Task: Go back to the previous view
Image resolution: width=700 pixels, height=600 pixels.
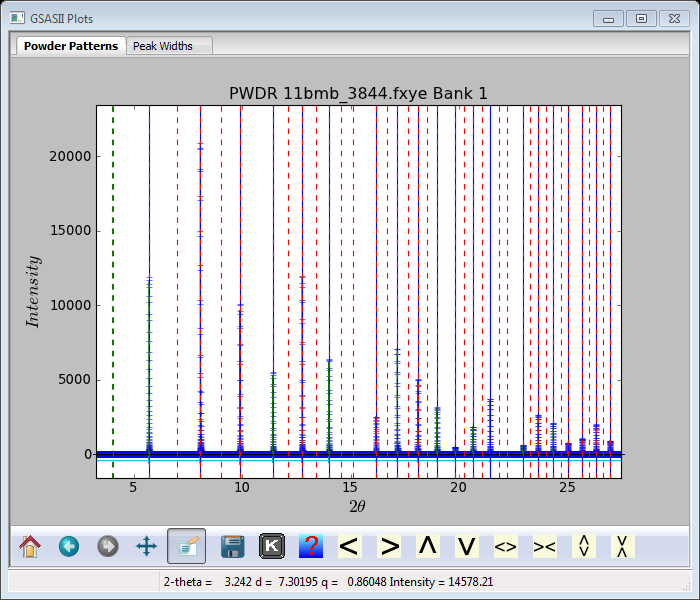Action: point(69,546)
